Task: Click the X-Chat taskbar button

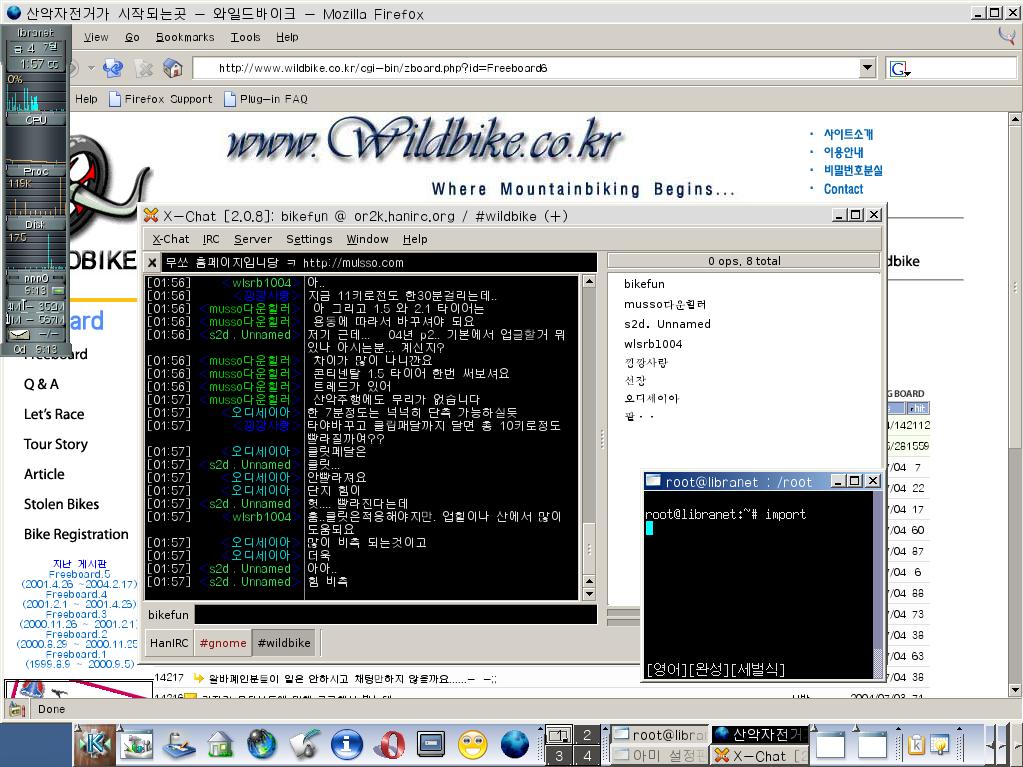Action: pos(759,756)
